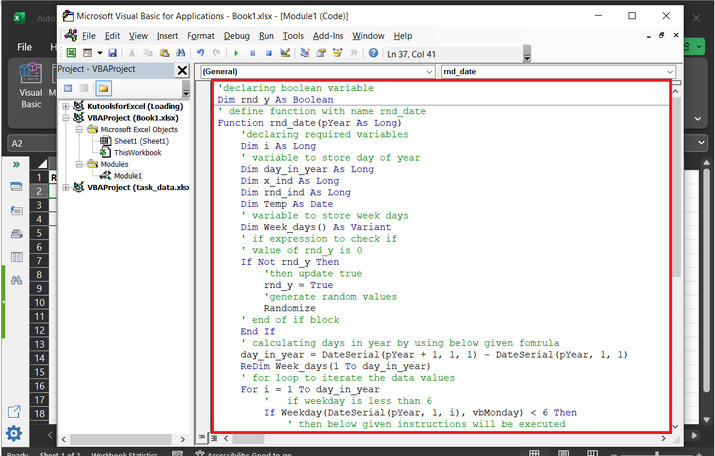Click the Cut scissors icon
715x456 pixels.
[x=131, y=53]
